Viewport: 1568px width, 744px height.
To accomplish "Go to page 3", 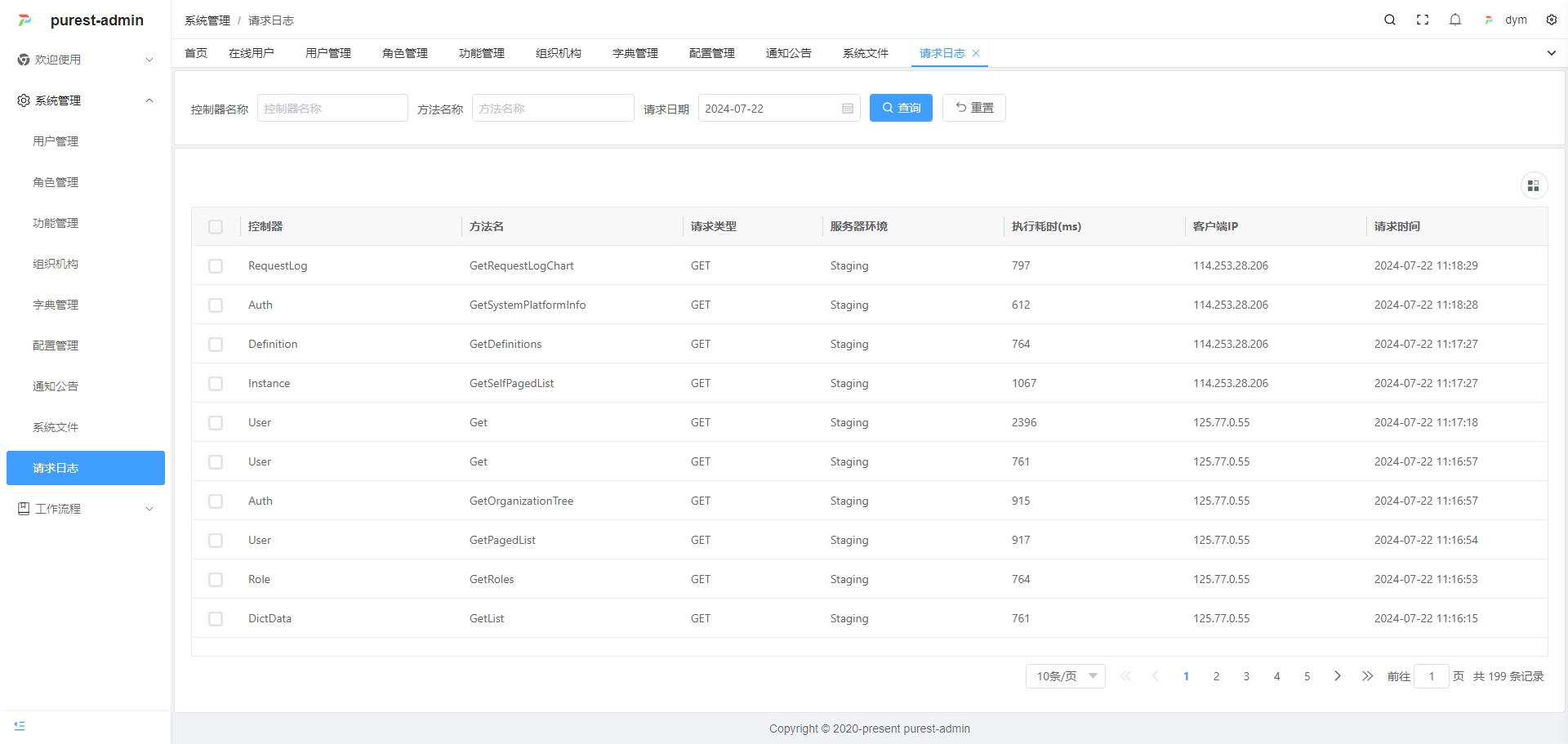I will click(x=1246, y=676).
